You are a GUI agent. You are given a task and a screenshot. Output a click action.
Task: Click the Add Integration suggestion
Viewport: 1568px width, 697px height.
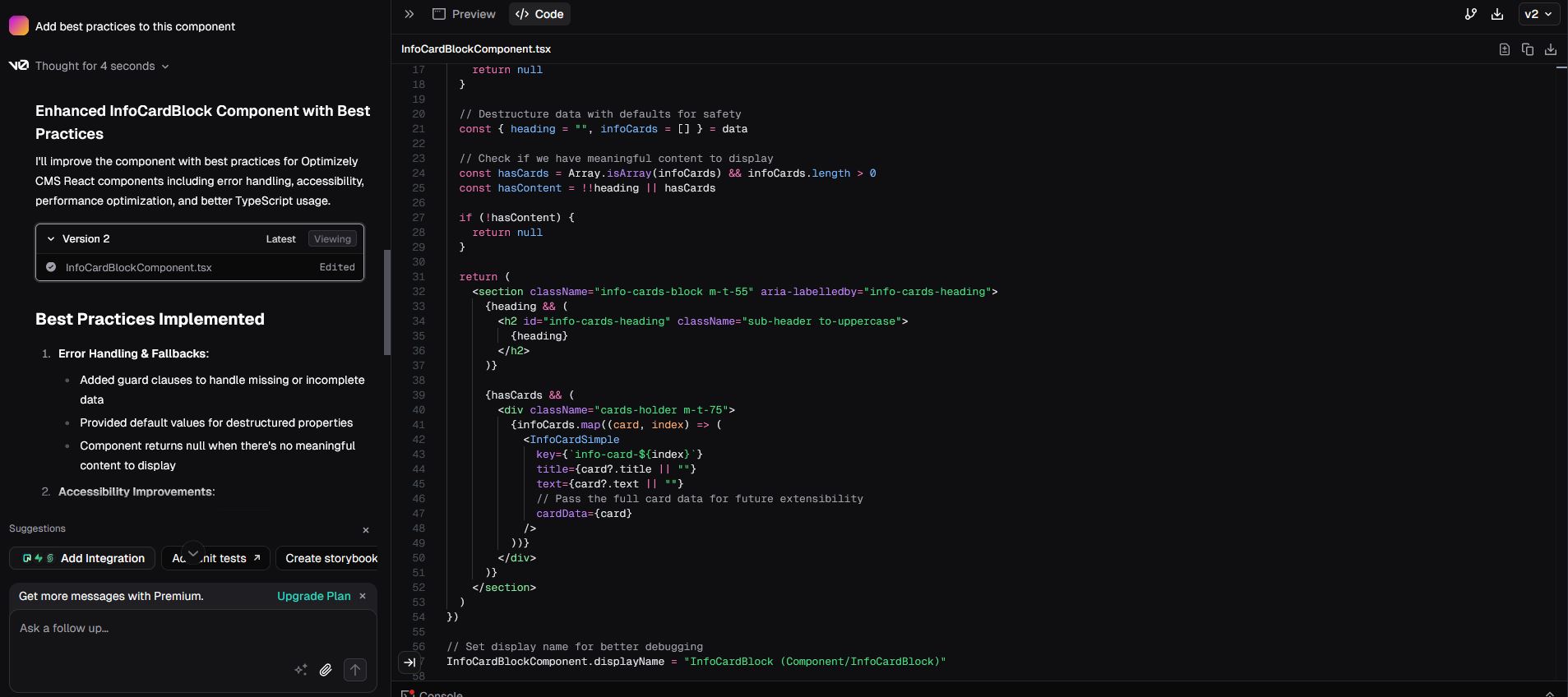point(82,558)
